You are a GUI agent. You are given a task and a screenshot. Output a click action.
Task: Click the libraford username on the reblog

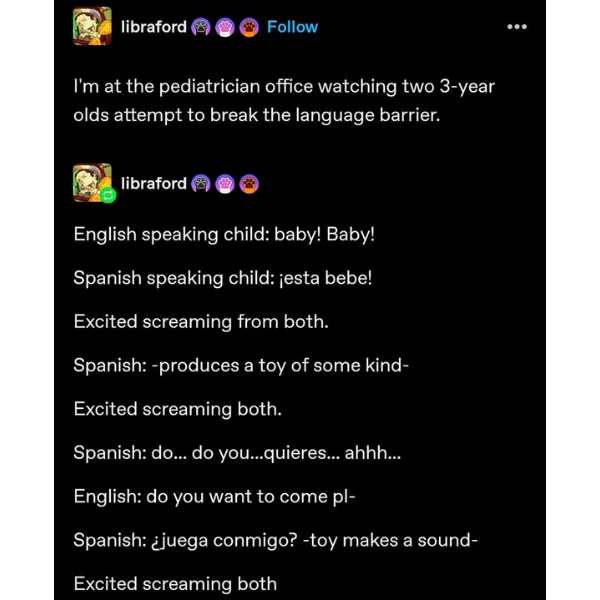coord(154,183)
